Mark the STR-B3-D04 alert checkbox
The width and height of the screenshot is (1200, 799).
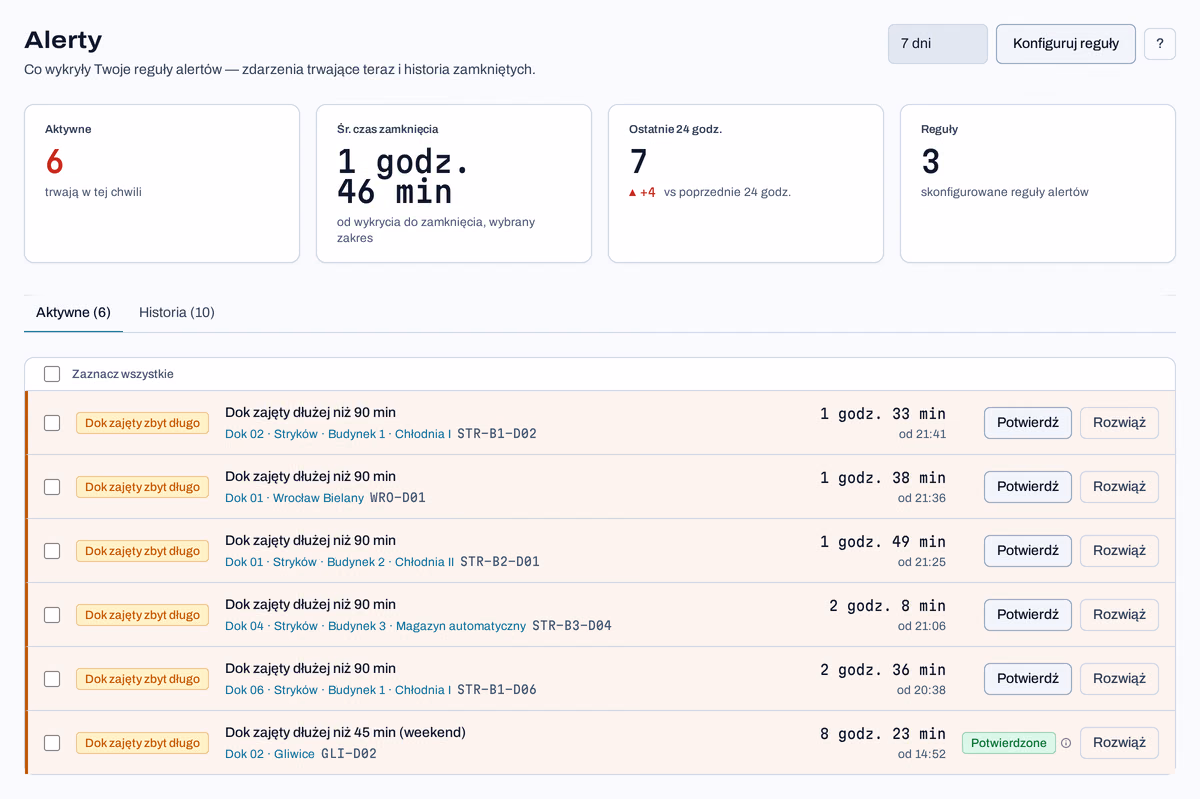(x=52, y=615)
